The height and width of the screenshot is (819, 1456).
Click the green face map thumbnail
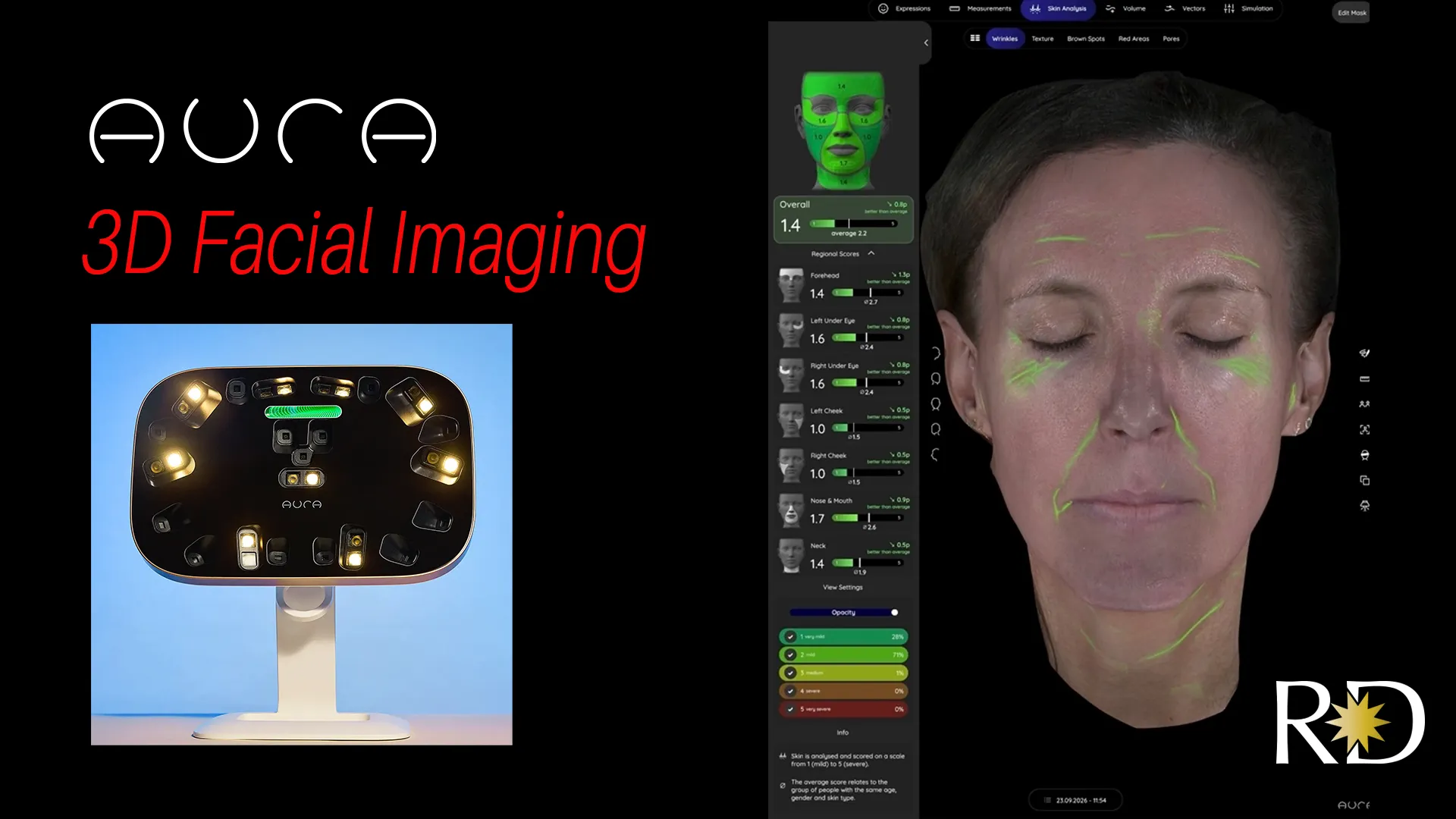click(843, 130)
